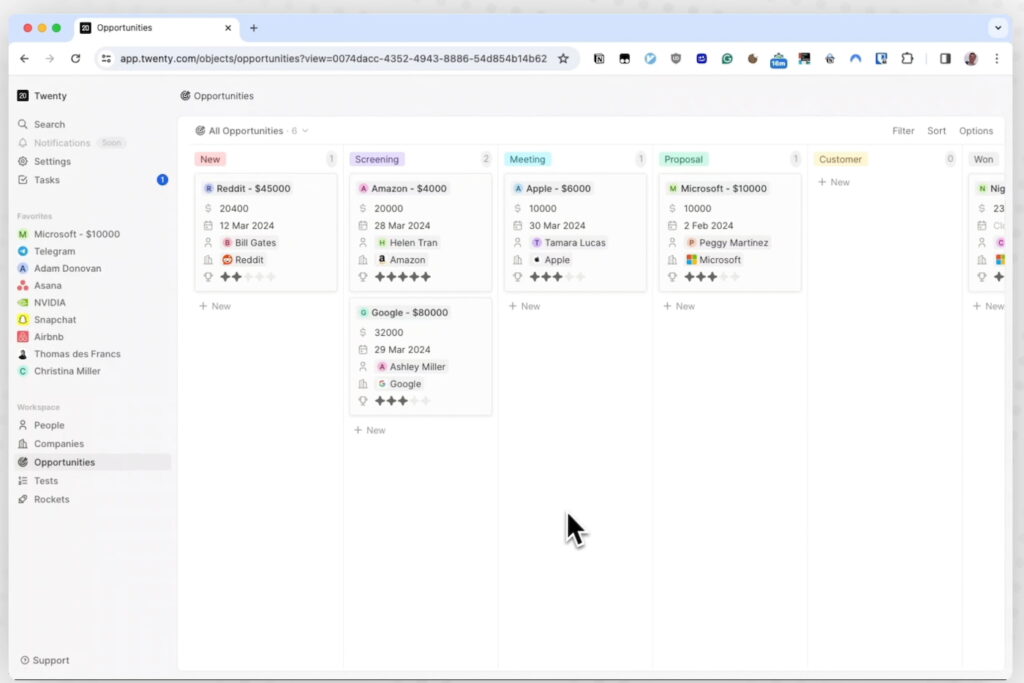Open the browser extensions puzzle icon

pyautogui.click(x=907, y=59)
